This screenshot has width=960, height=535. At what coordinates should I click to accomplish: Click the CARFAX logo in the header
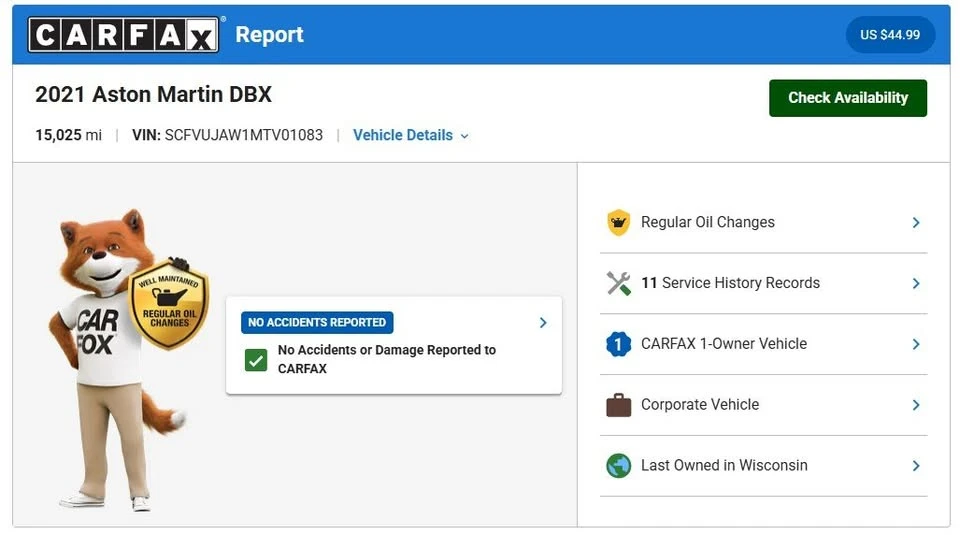pyautogui.click(x=123, y=35)
